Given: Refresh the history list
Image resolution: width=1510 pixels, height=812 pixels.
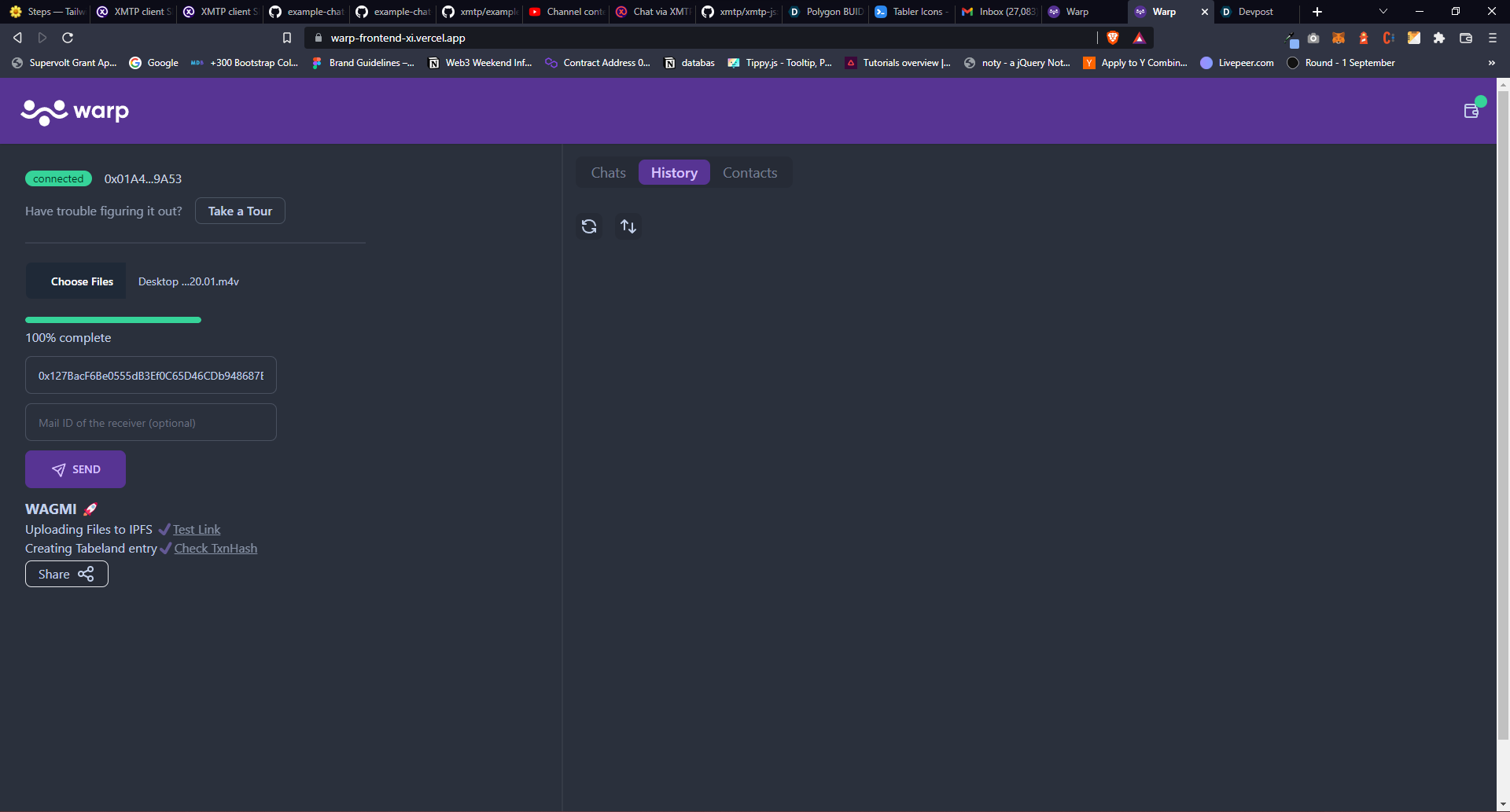Looking at the screenshot, I should tap(589, 226).
